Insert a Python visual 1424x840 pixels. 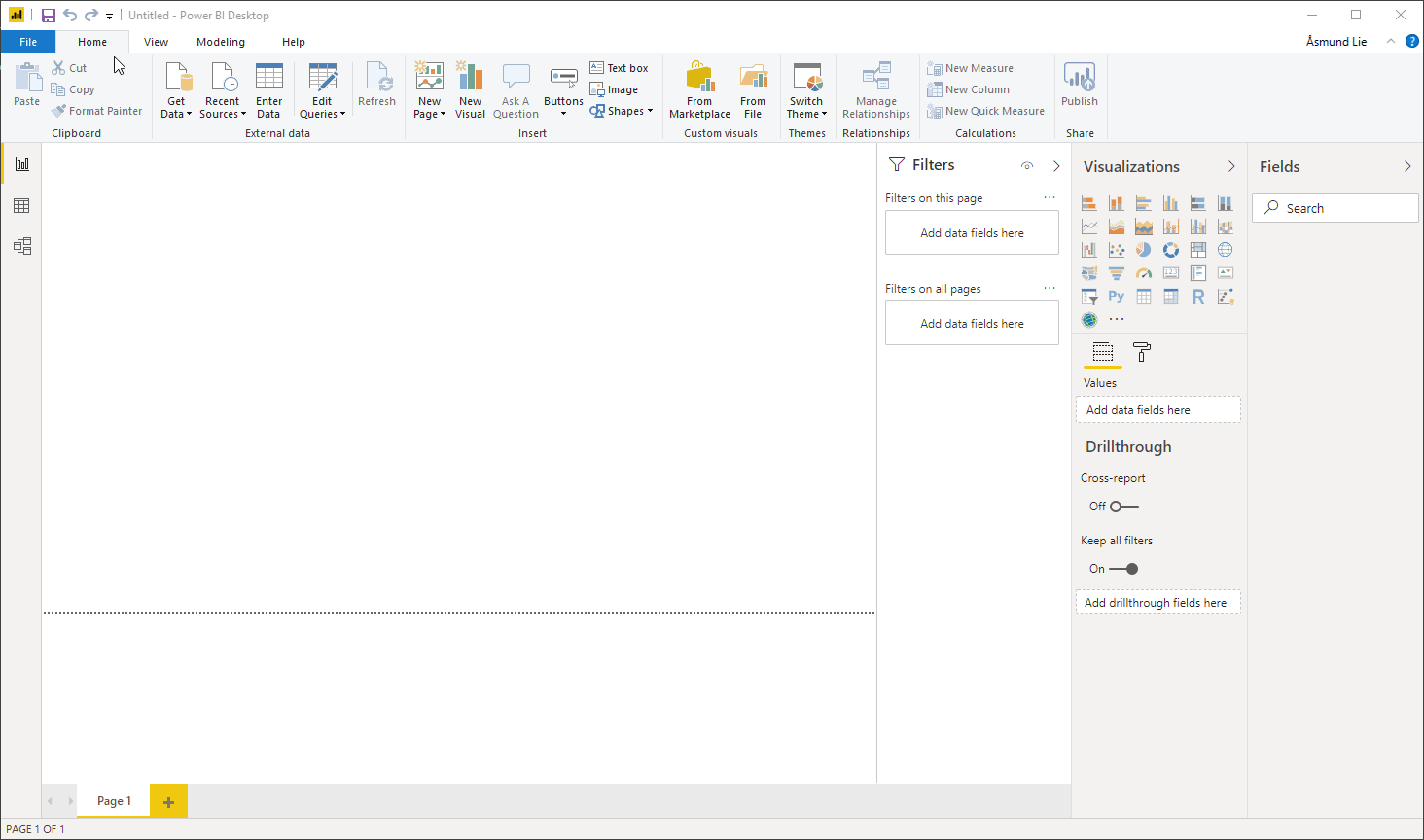click(x=1116, y=297)
